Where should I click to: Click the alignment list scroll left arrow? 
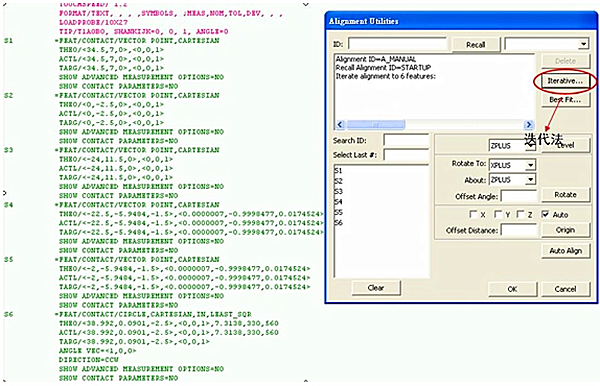[340, 124]
